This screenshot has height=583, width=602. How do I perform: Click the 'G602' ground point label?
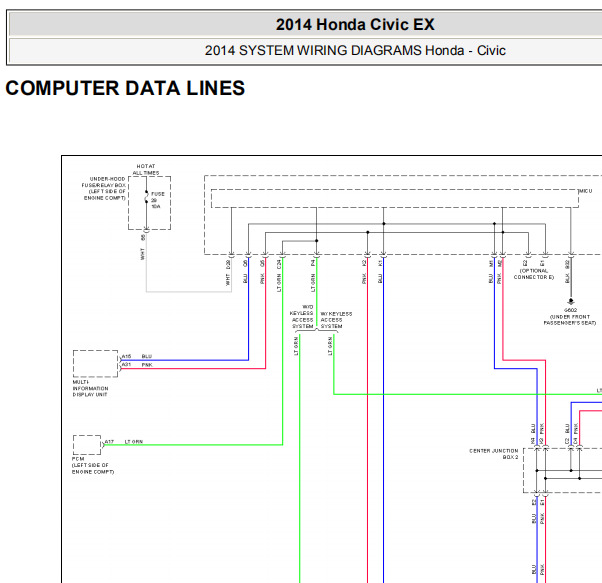(x=571, y=310)
